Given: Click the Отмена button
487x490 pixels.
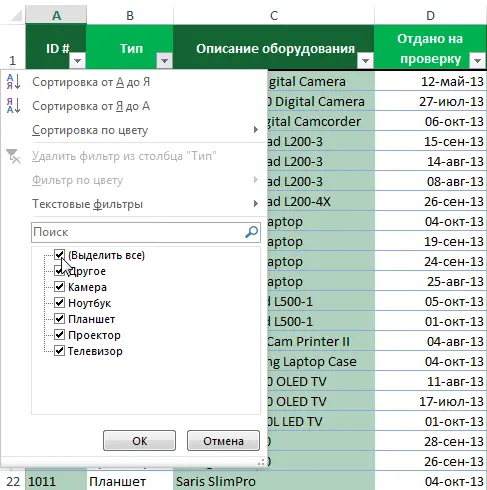Looking at the screenshot, I should click(223, 441).
